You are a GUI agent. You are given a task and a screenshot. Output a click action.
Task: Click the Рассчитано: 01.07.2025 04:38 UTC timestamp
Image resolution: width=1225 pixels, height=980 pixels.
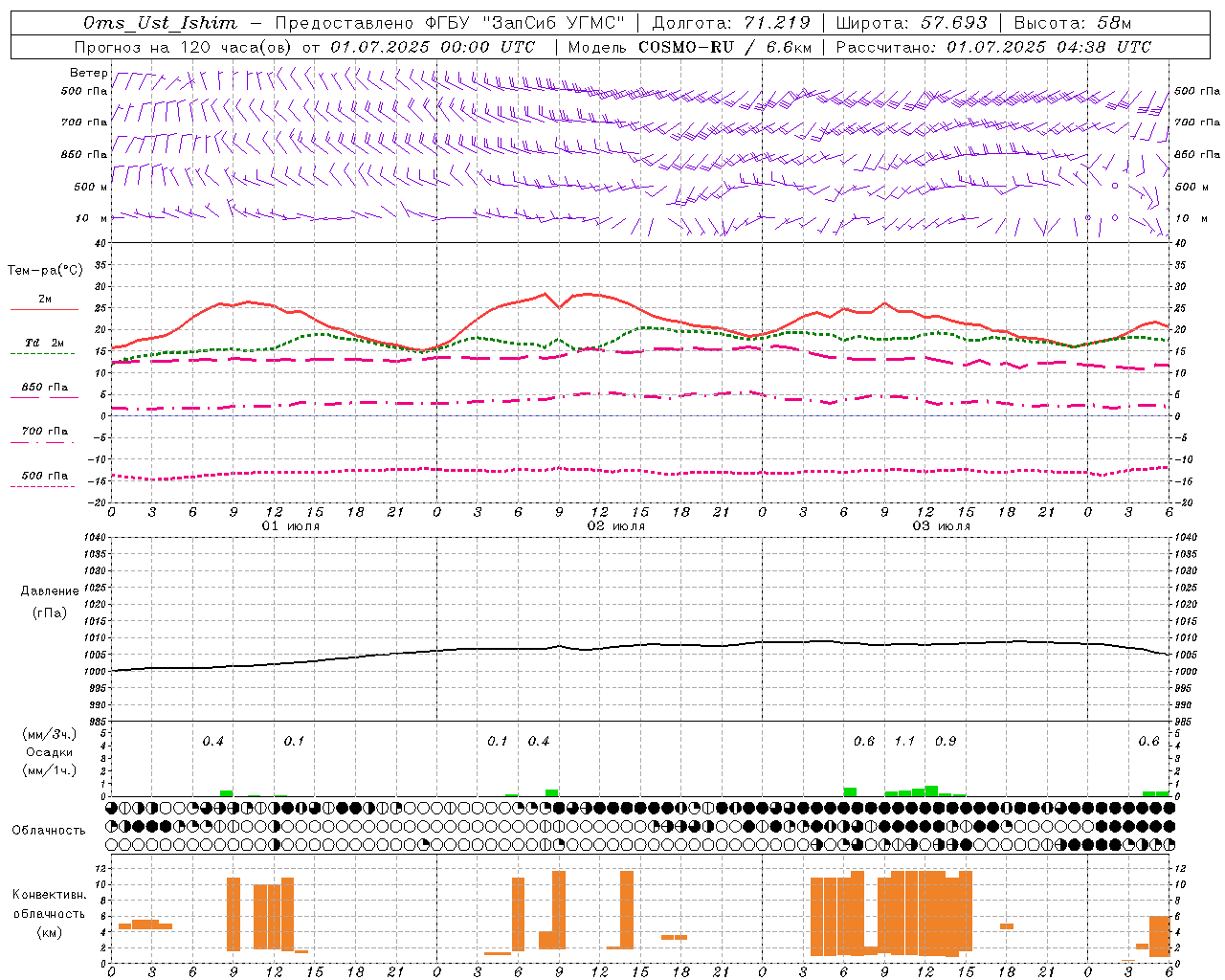click(993, 47)
